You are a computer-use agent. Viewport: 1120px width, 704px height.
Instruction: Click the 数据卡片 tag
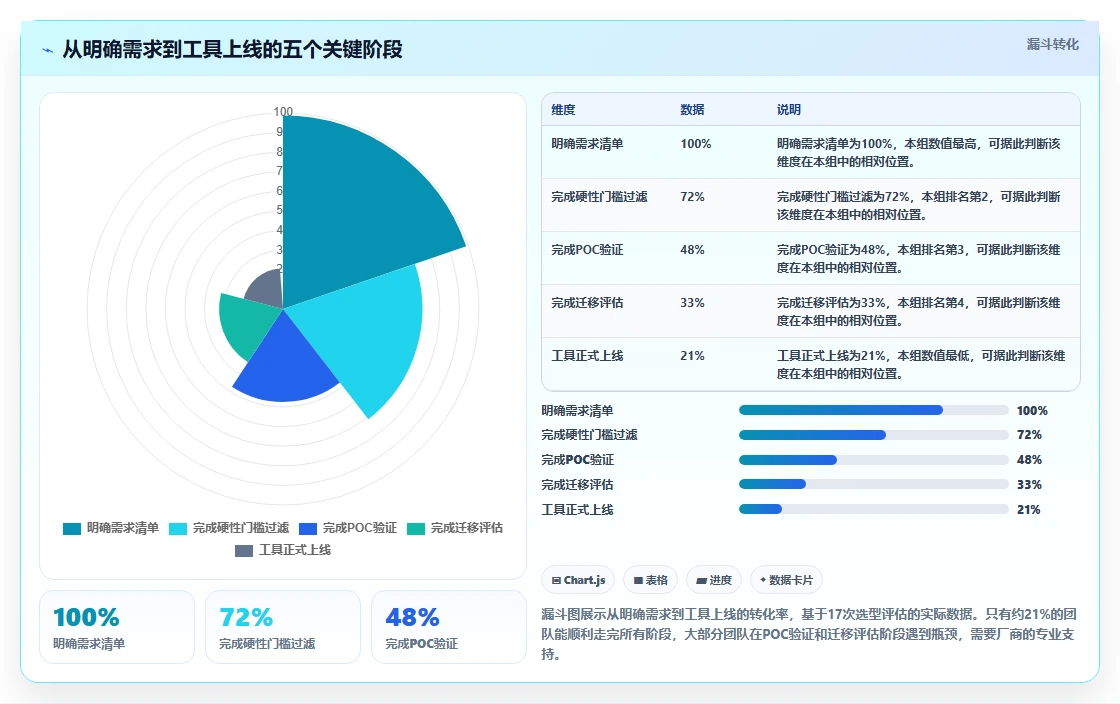click(786, 580)
